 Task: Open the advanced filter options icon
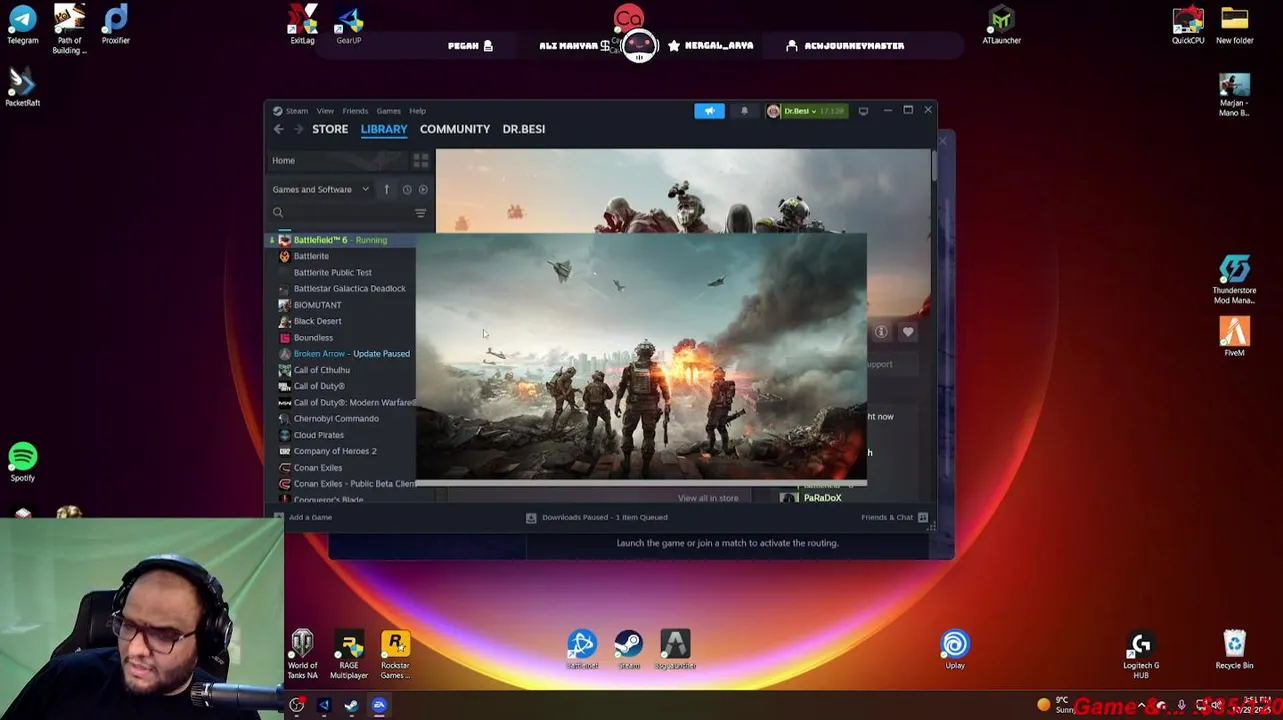click(x=420, y=213)
